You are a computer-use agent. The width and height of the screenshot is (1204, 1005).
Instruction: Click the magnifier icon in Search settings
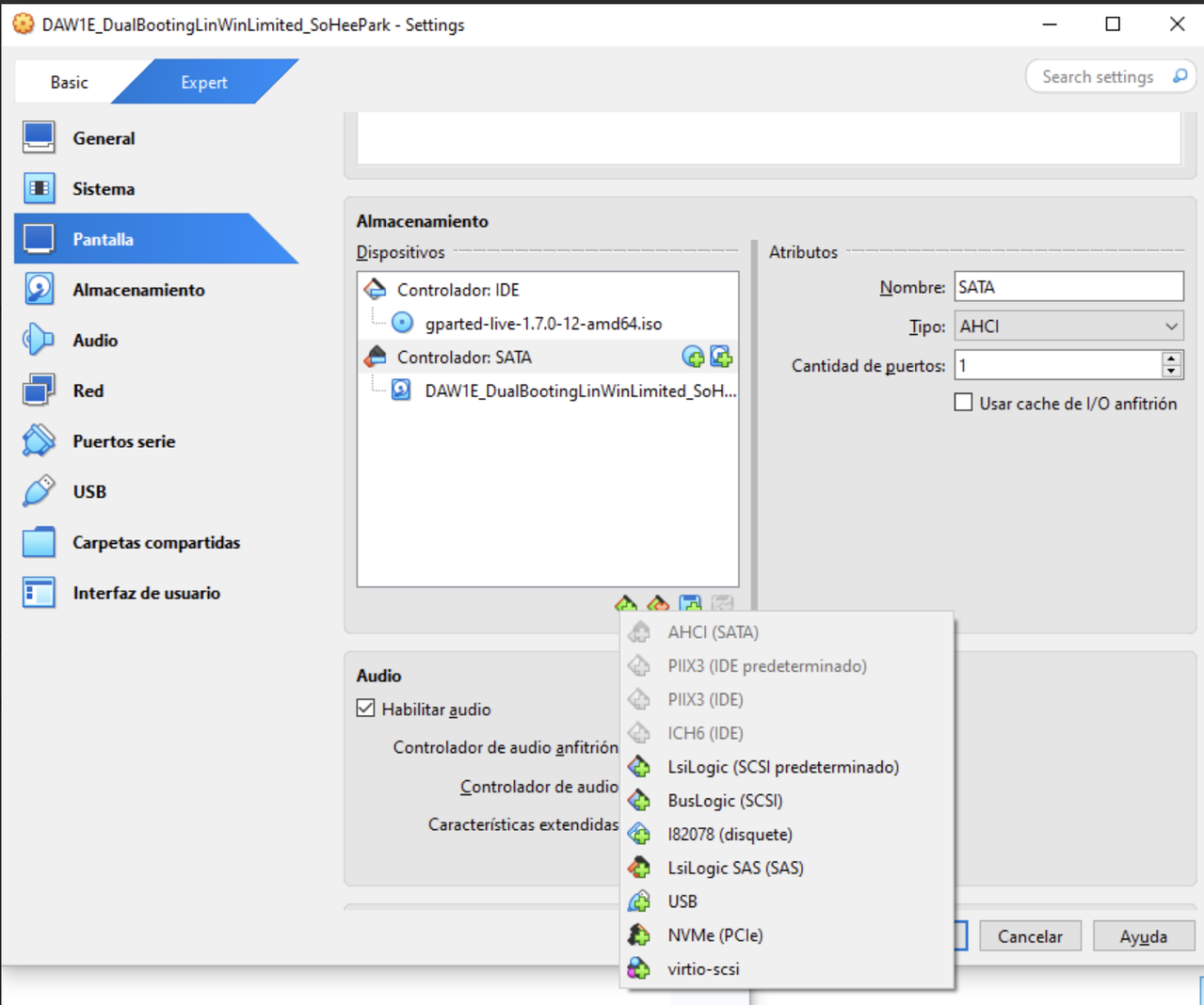coord(1180,76)
